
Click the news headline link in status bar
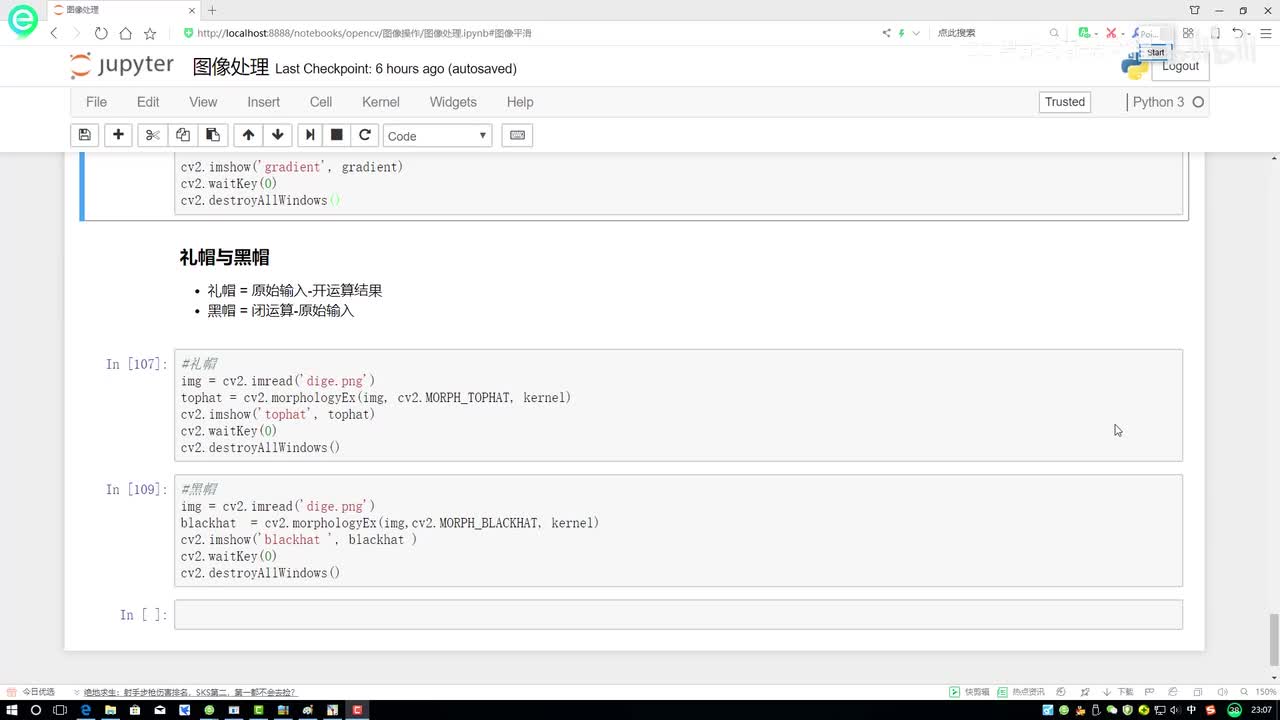190,692
